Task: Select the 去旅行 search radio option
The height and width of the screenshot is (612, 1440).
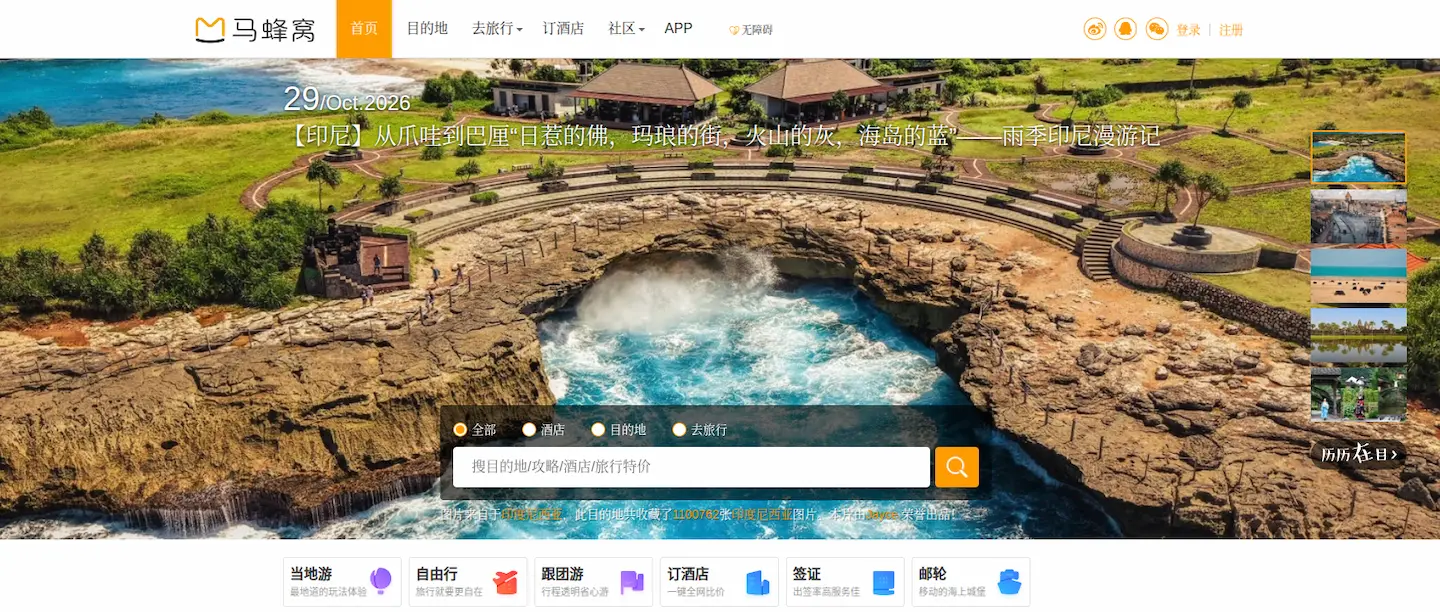Action: click(x=679, y=429)
